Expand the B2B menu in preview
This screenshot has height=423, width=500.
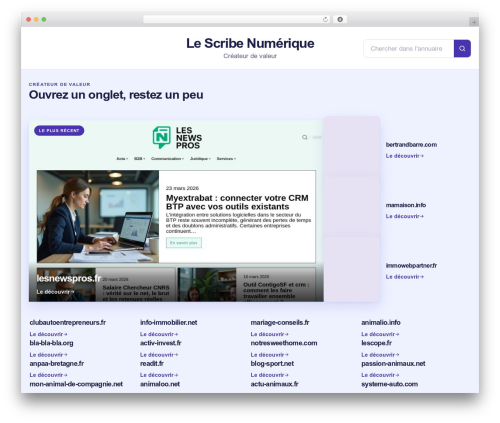click(x=139, y=159)
